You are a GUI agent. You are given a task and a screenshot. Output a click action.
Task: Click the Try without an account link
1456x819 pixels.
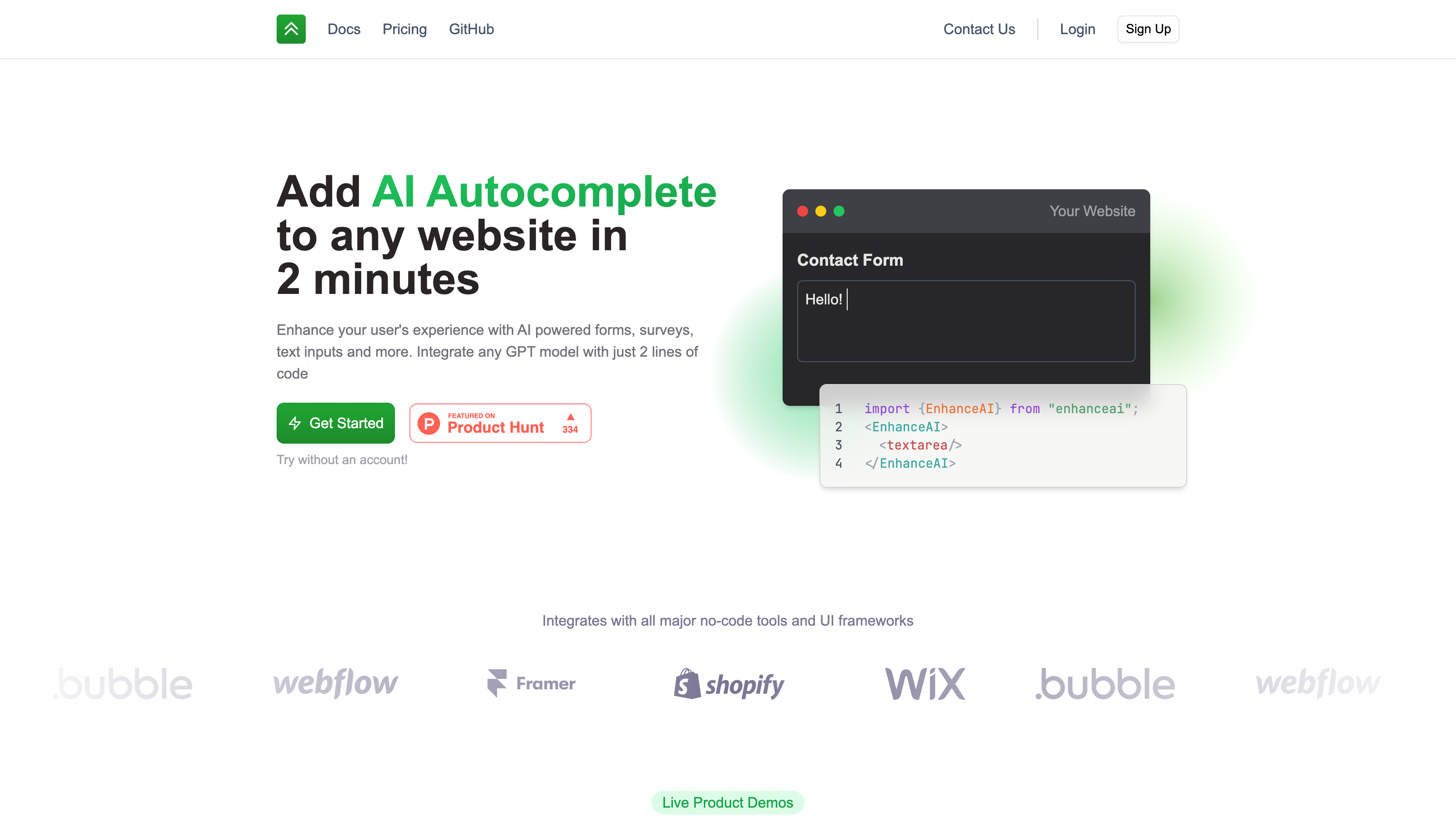342,460
